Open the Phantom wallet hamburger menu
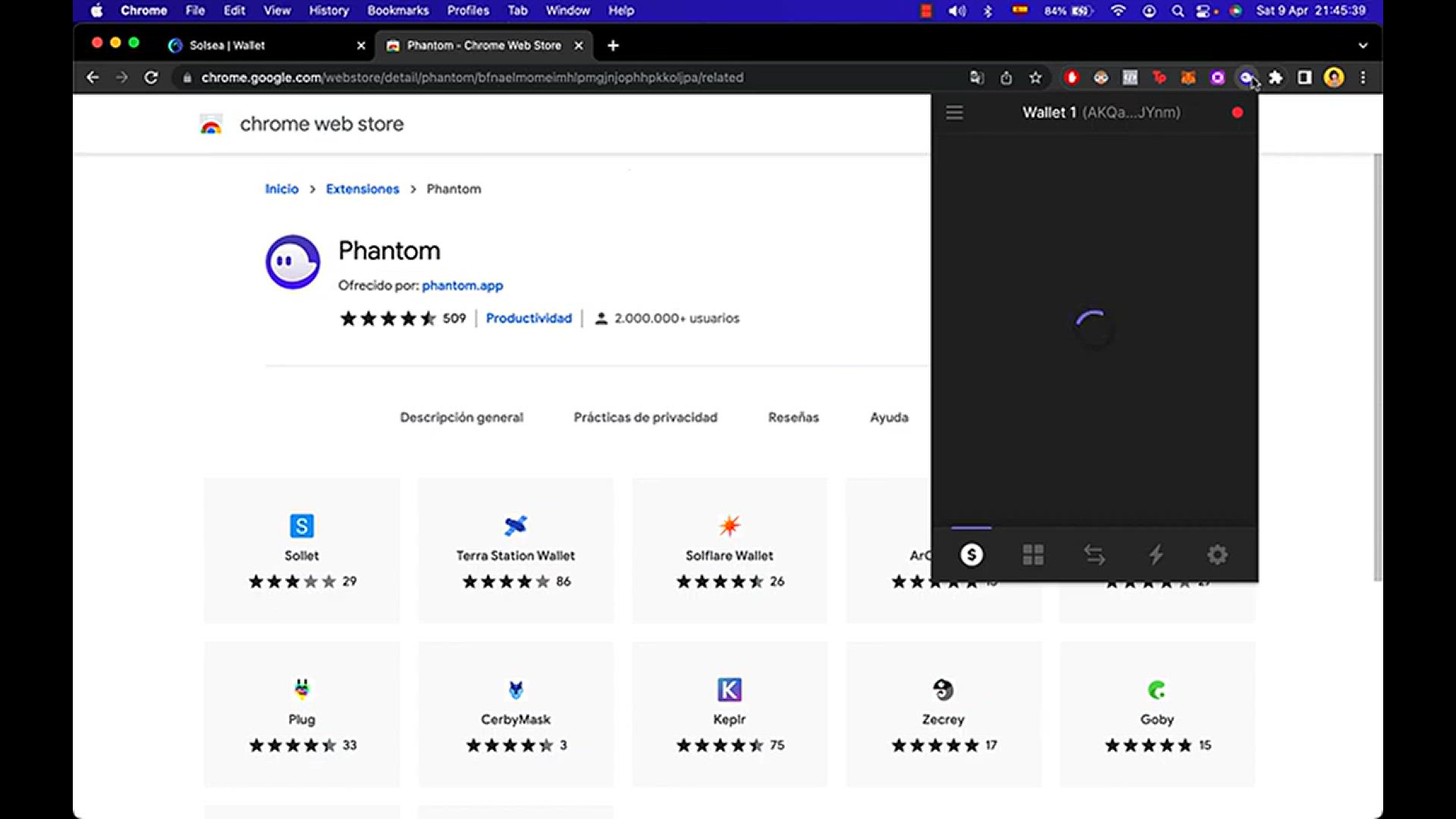Screen dimensions: 1456x819 coord(954,113)
